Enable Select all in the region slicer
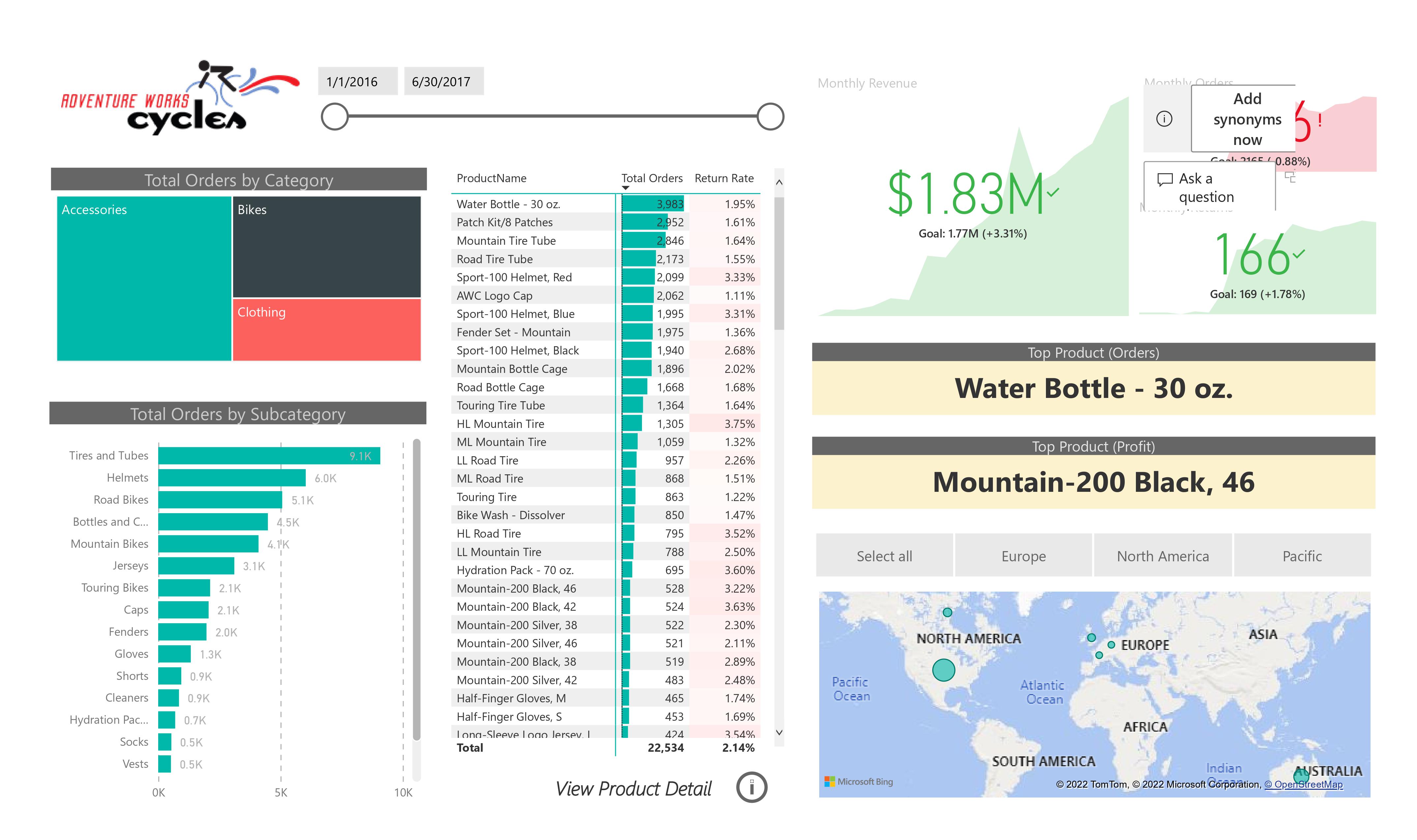Screen dimensions: 1417x840 click(x=884, y=556)
